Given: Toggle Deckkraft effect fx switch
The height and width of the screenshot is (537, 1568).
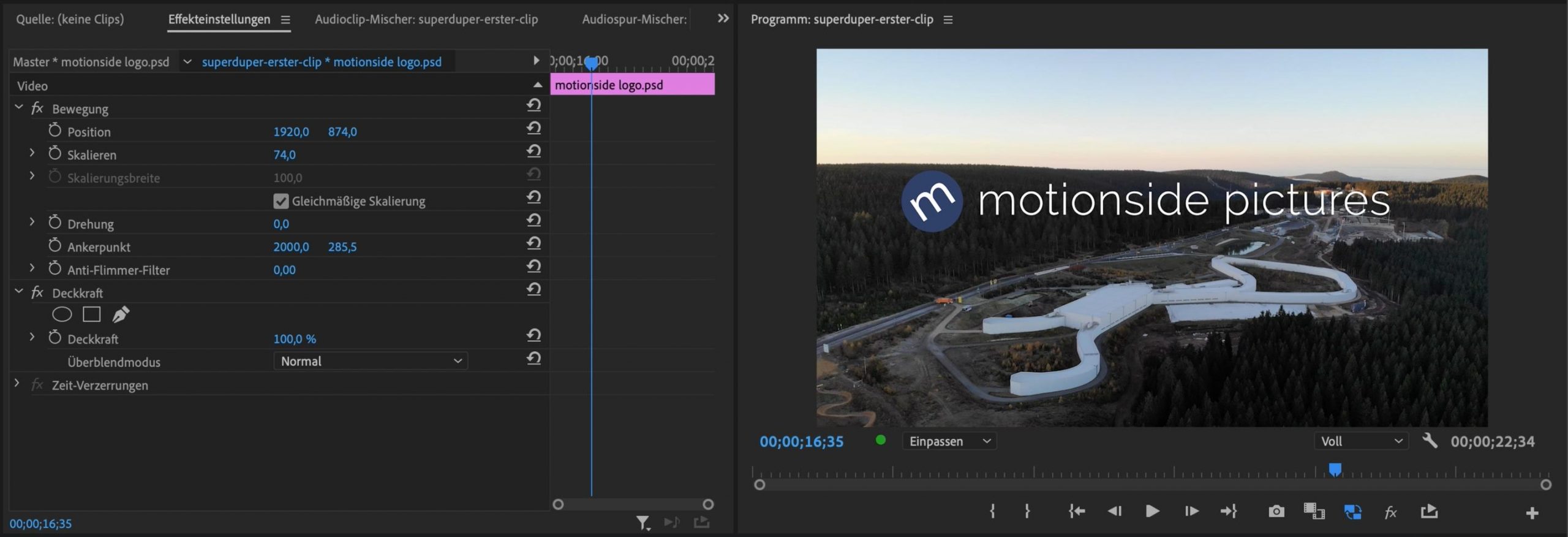Looking at the screenshot, I should coord(37,292).
